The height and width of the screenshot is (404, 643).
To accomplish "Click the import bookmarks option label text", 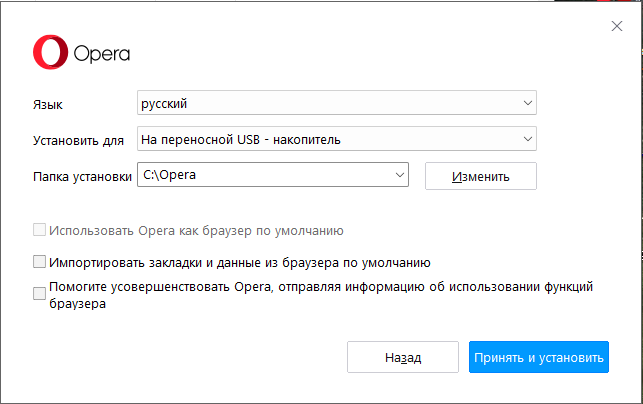I will [240, 263].
